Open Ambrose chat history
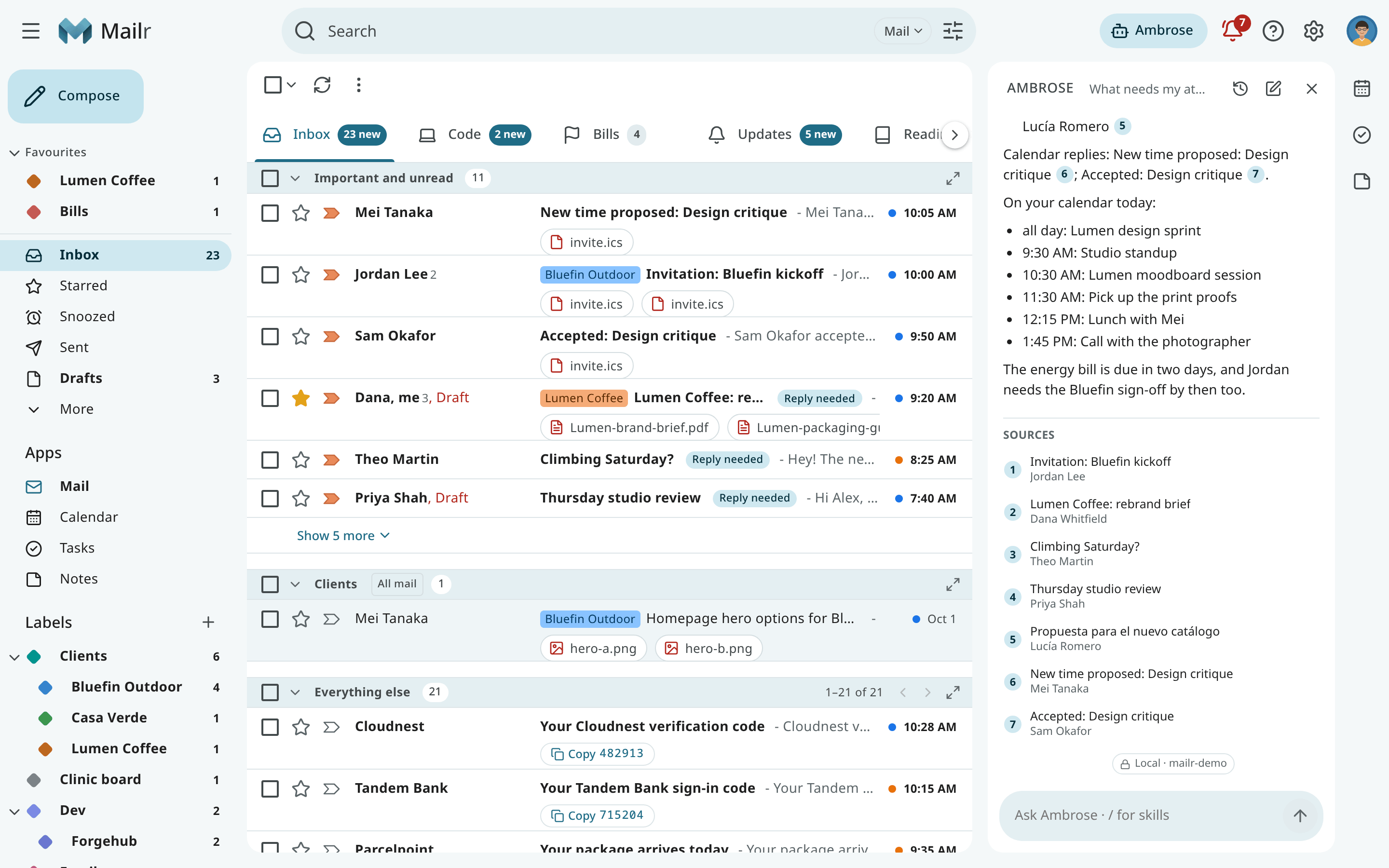 [x=1240, y=88]
